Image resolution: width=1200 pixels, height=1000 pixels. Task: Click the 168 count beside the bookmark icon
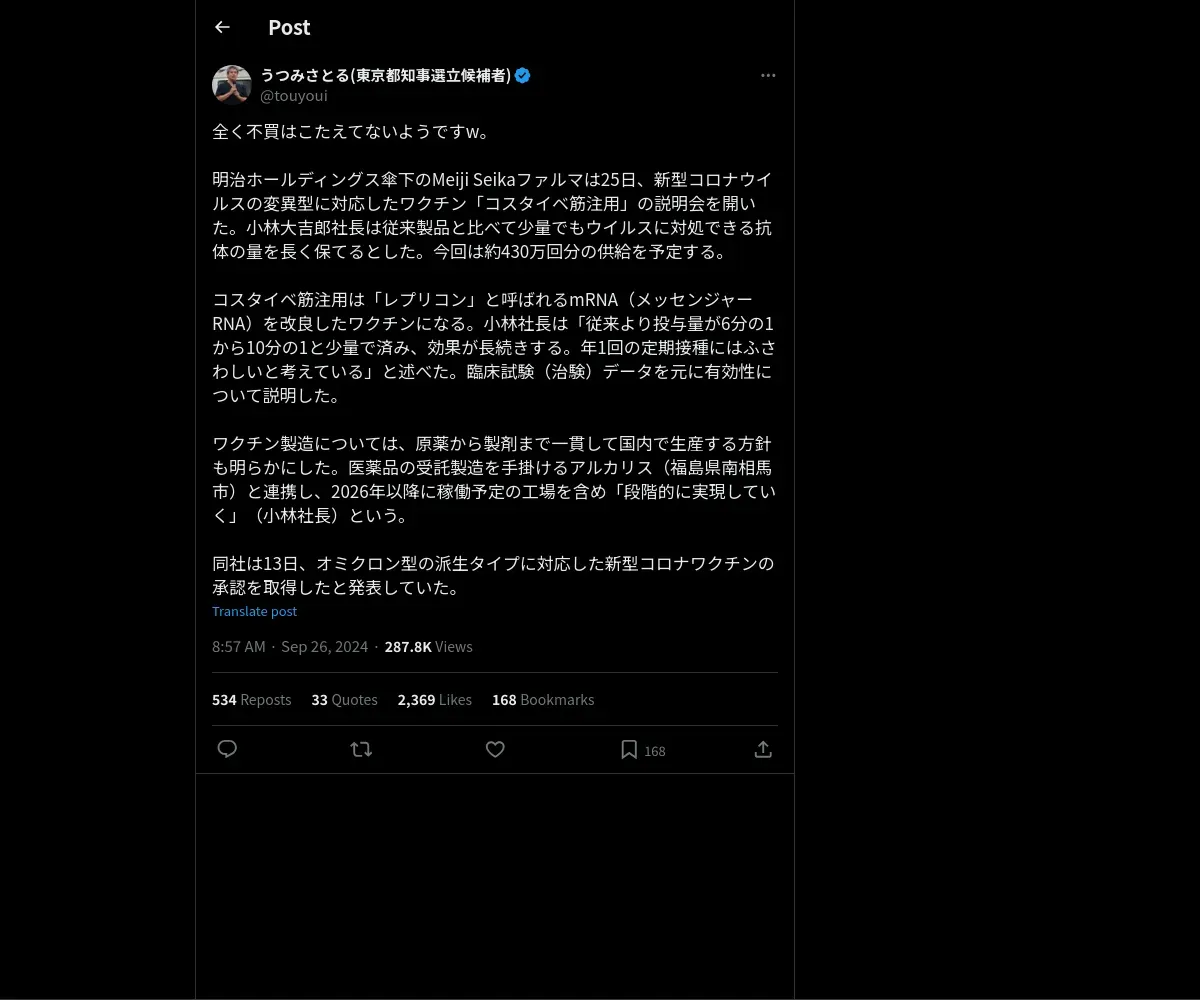(x=655, y=751)
